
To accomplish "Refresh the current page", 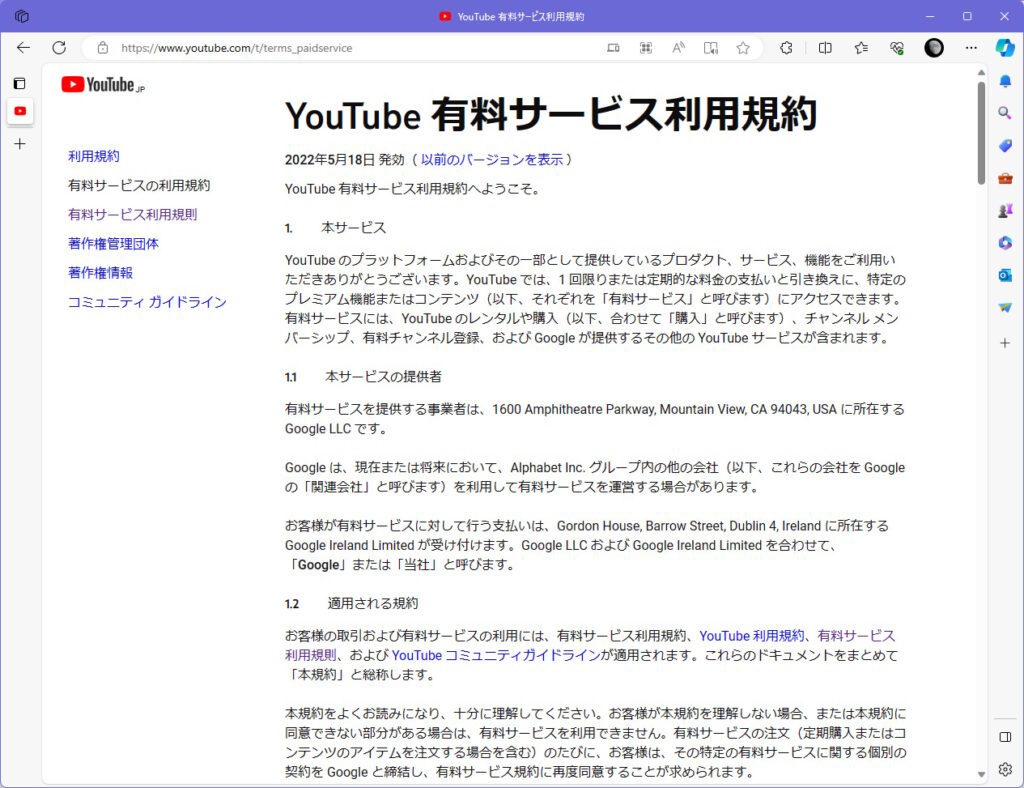I will pos(59,48).
